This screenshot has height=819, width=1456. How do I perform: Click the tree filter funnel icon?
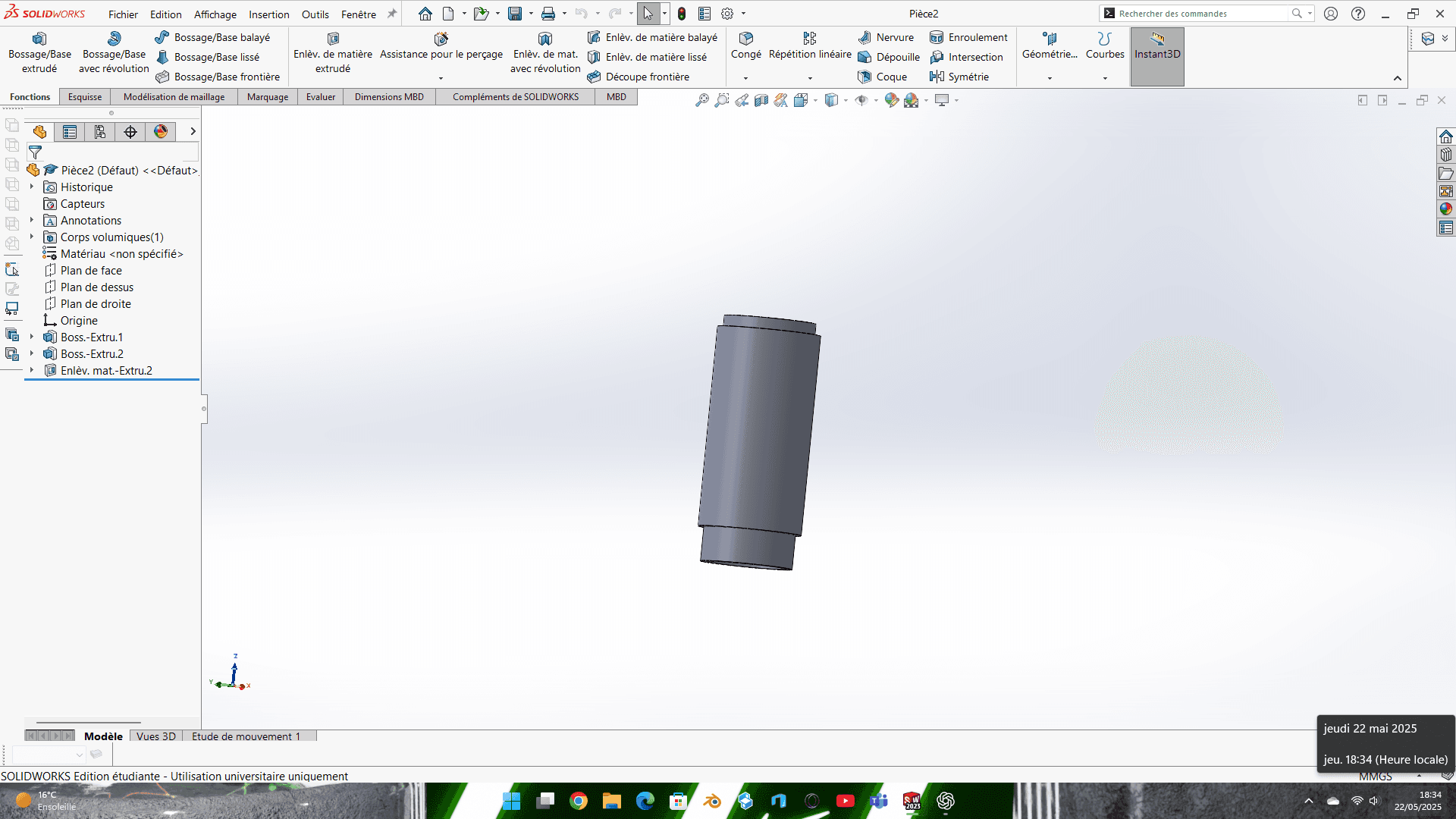(x=35, y=152)
